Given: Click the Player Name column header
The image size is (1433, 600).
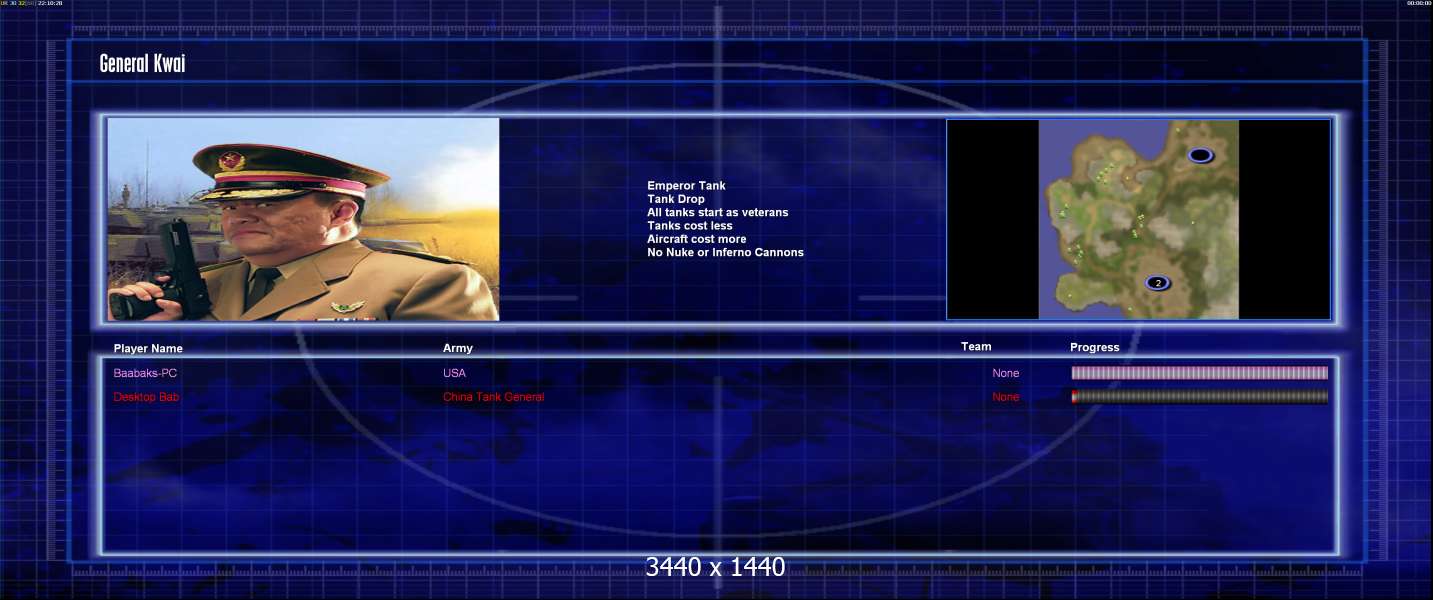Looking at the screenshot, I should click(148, 348).
